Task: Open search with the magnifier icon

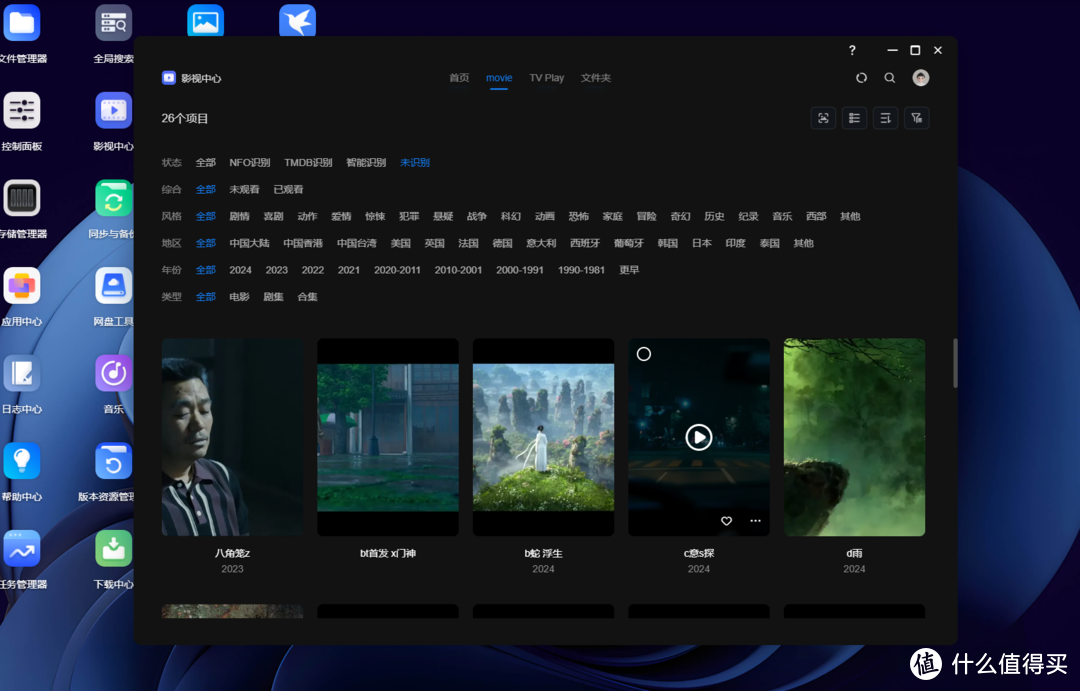Action: coord(890,78)
